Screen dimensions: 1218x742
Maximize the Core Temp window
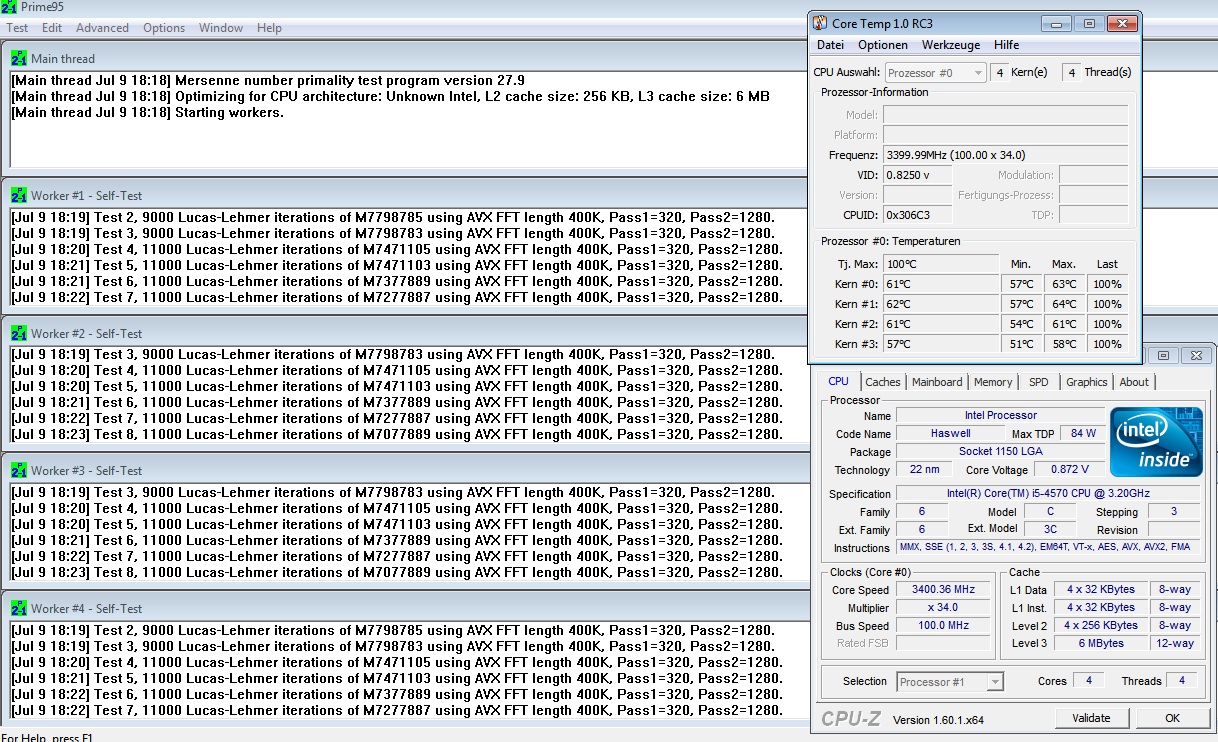click(x=1089, y=23)
